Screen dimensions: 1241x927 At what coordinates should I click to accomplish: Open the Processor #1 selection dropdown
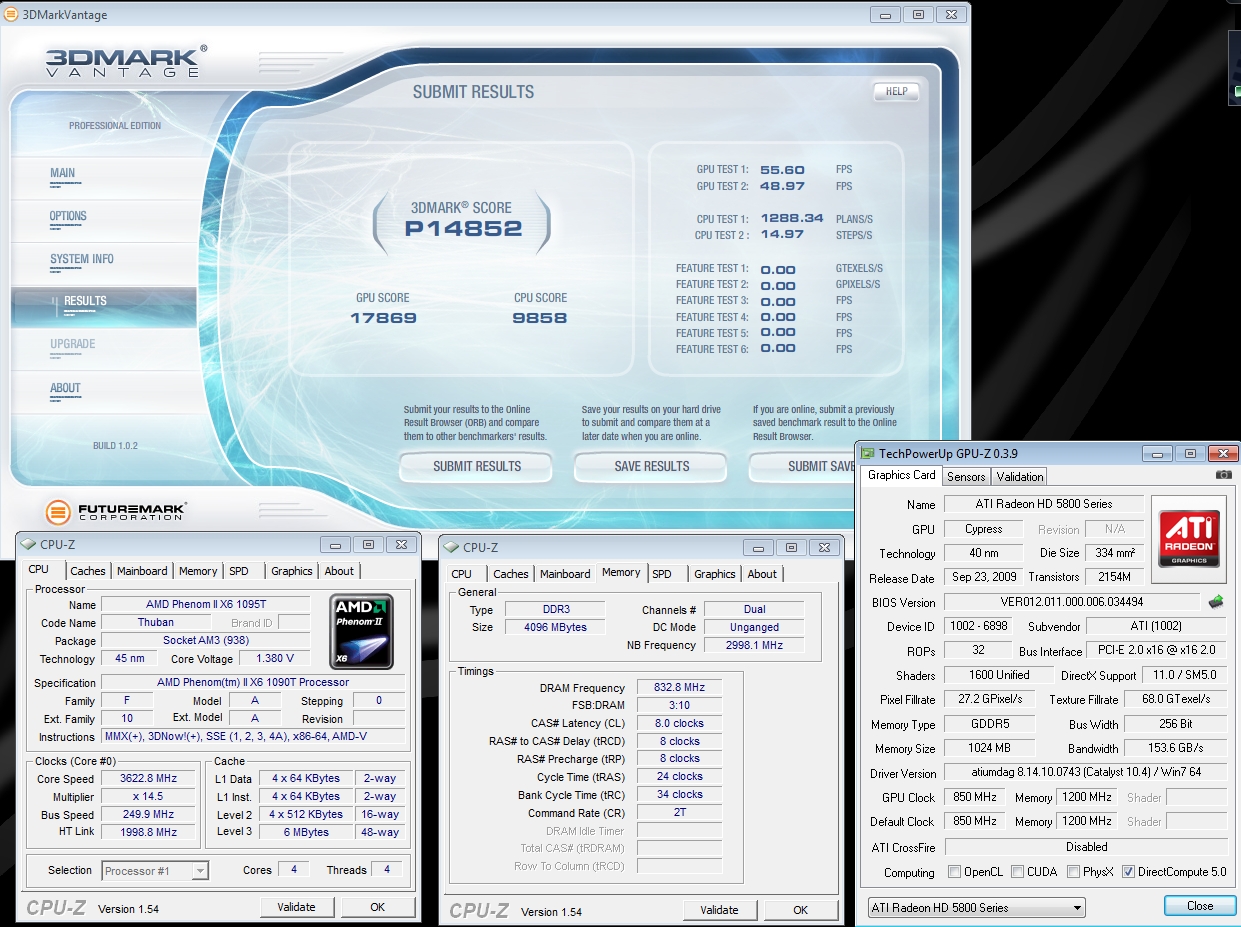(155, 871)
